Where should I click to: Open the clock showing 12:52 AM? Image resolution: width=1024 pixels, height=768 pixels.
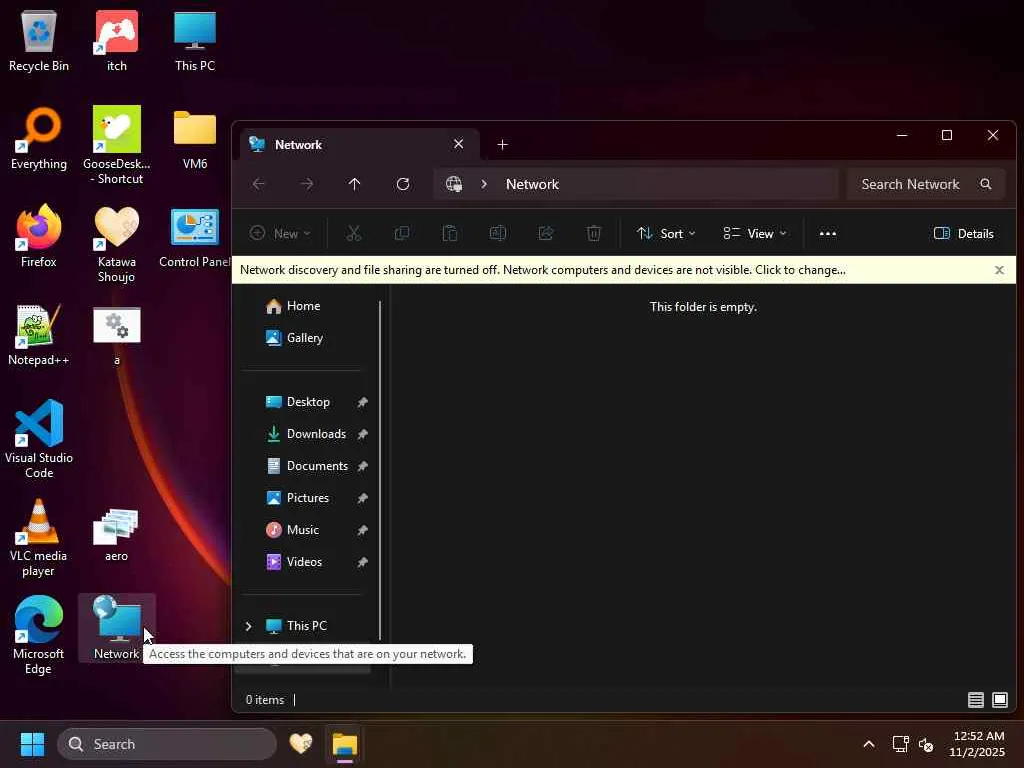coord(978,744)
